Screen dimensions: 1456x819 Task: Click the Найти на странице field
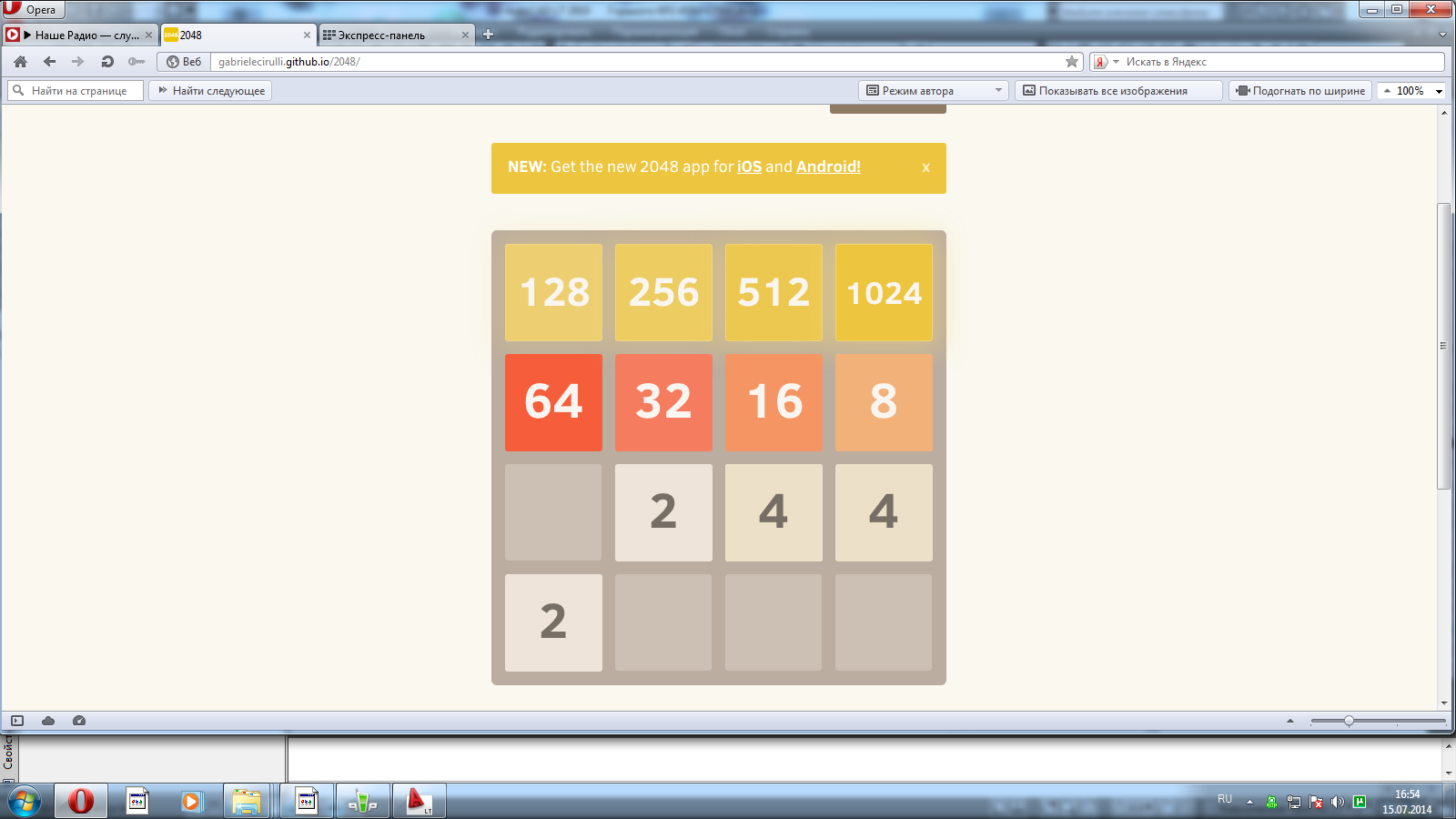(x=76, y=90)
